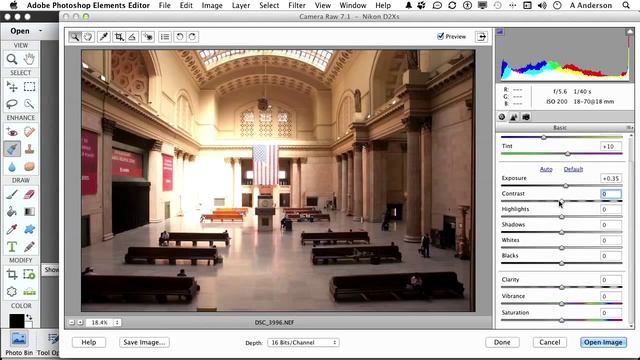The width and height of the screenshot is (640, 360).
Task: Choose the Brush tool under Draw
Action: click(x=12, y=194)
